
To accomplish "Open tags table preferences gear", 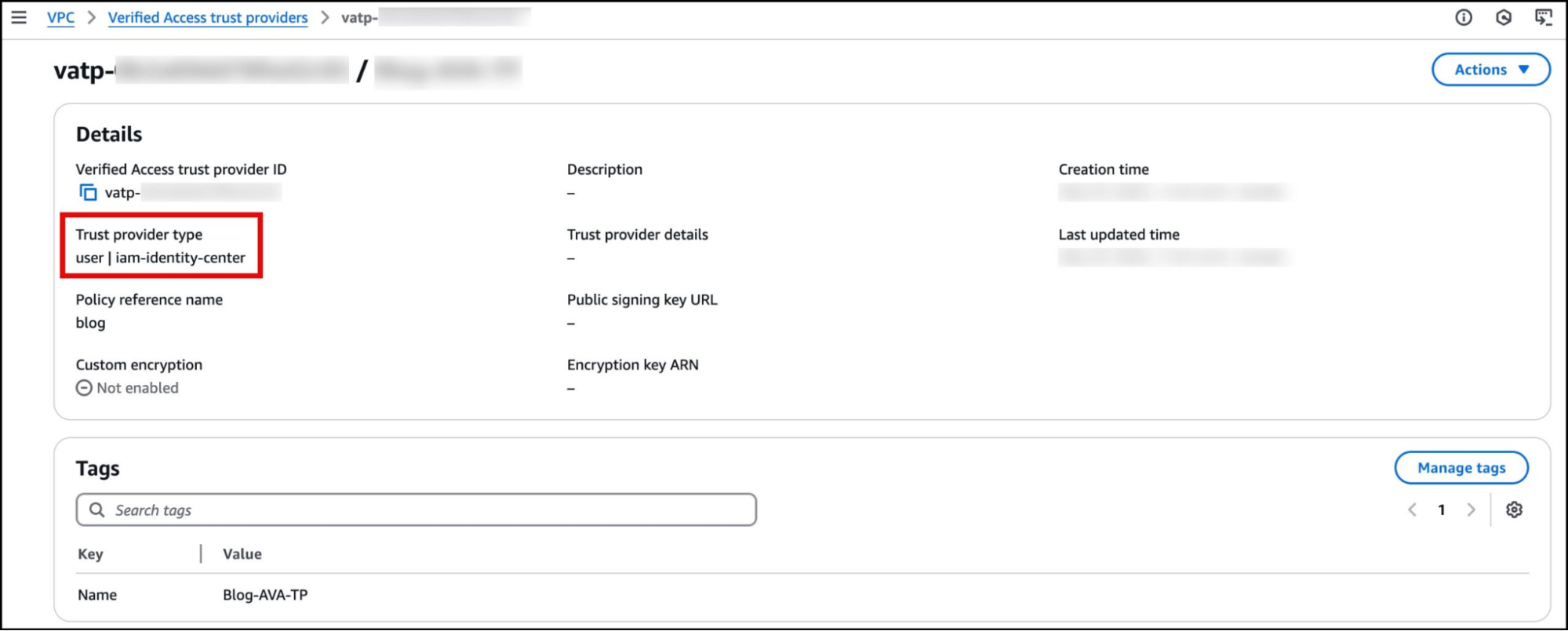I will coord(1514,510).
